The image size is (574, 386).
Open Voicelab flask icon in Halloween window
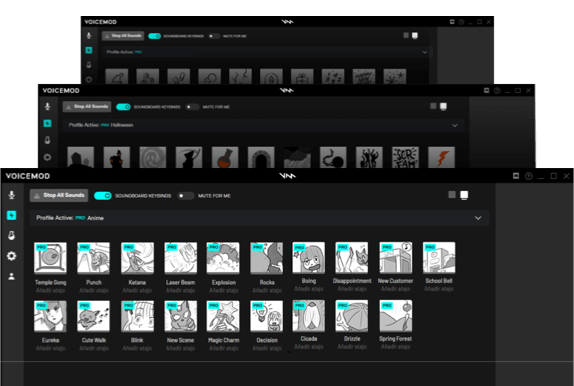pyautogui.click(x=48, y=140)
